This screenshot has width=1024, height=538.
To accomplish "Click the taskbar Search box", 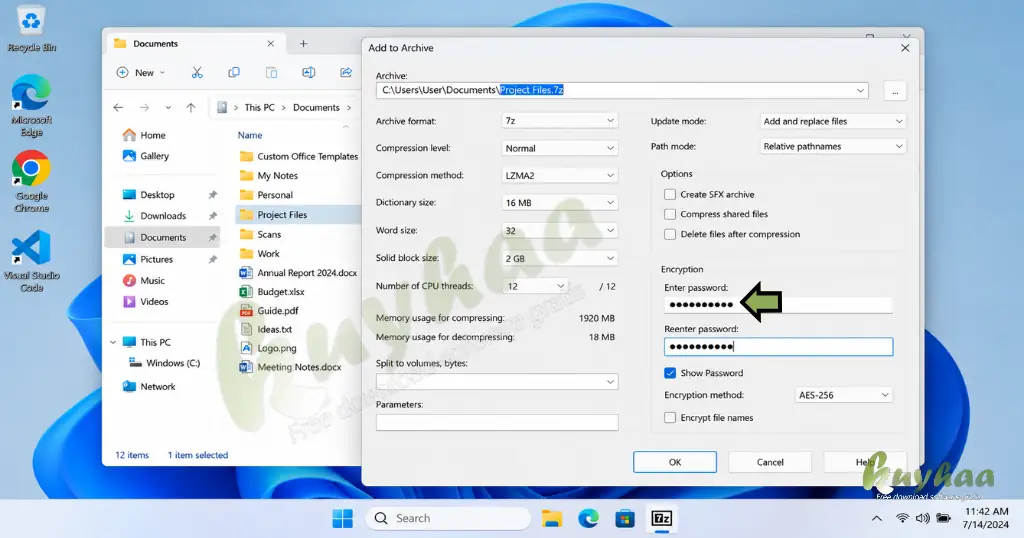I will (448, 518).
